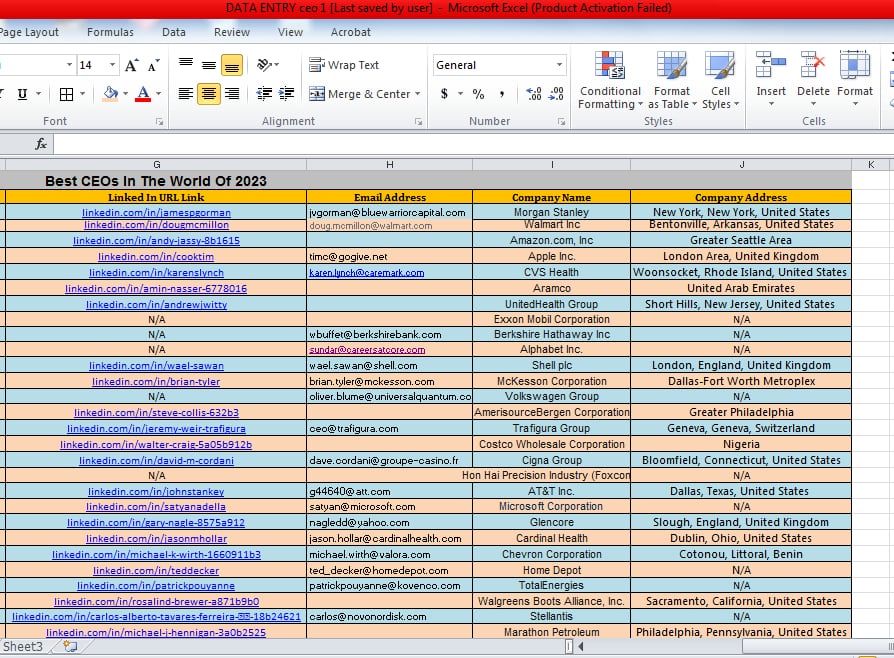The height and width of the screenshot is (658, 894).
Task: Click the Insert function fx icon
Action: point(41,144)
